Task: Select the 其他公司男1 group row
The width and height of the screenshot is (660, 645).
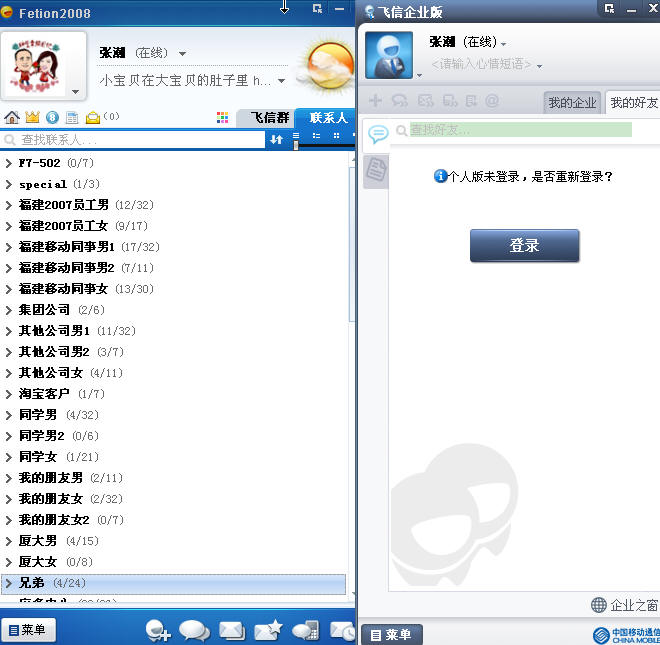Action: click(174, 331)
